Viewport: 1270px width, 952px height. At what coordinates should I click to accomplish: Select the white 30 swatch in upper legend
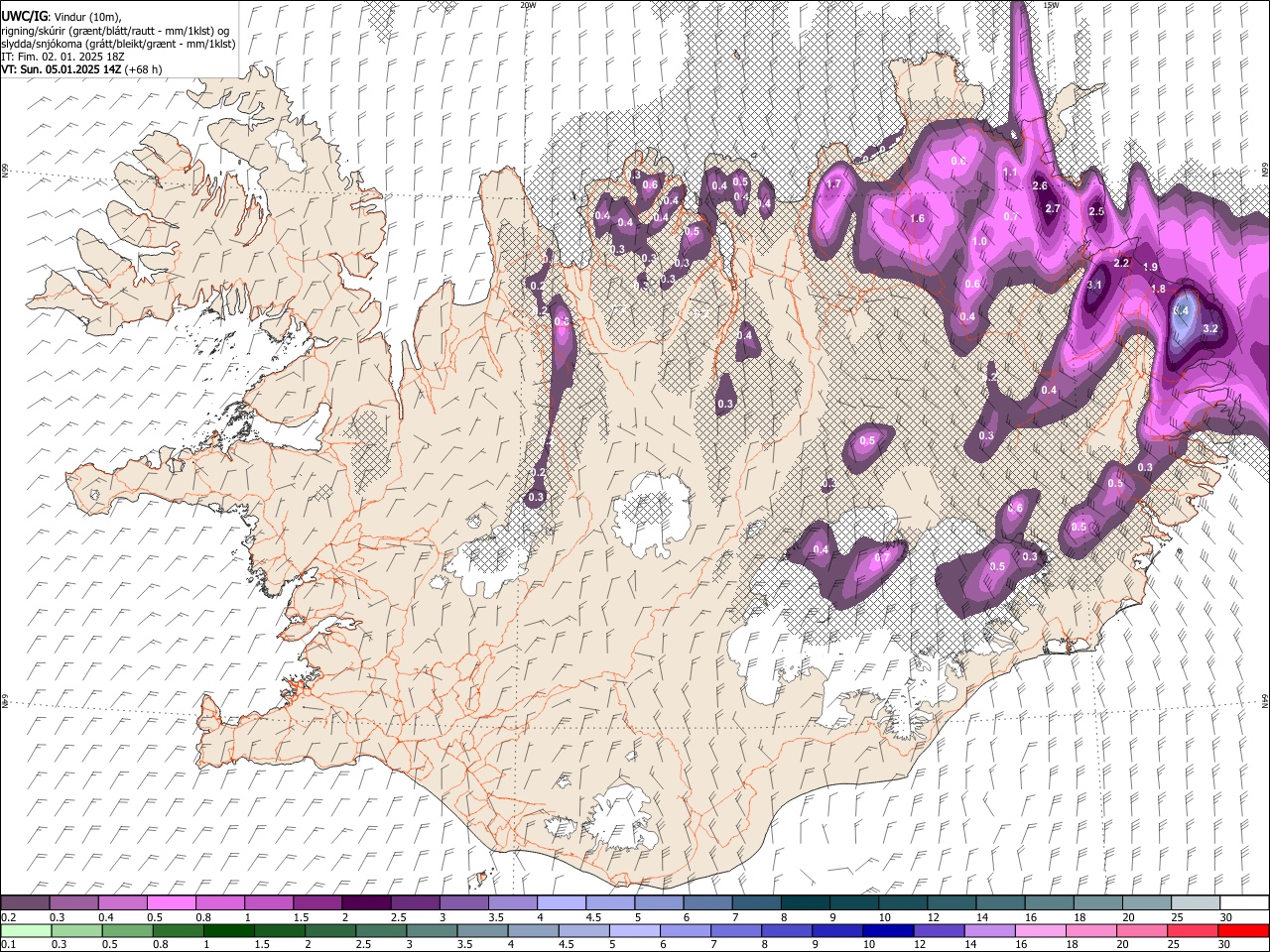1244,903
